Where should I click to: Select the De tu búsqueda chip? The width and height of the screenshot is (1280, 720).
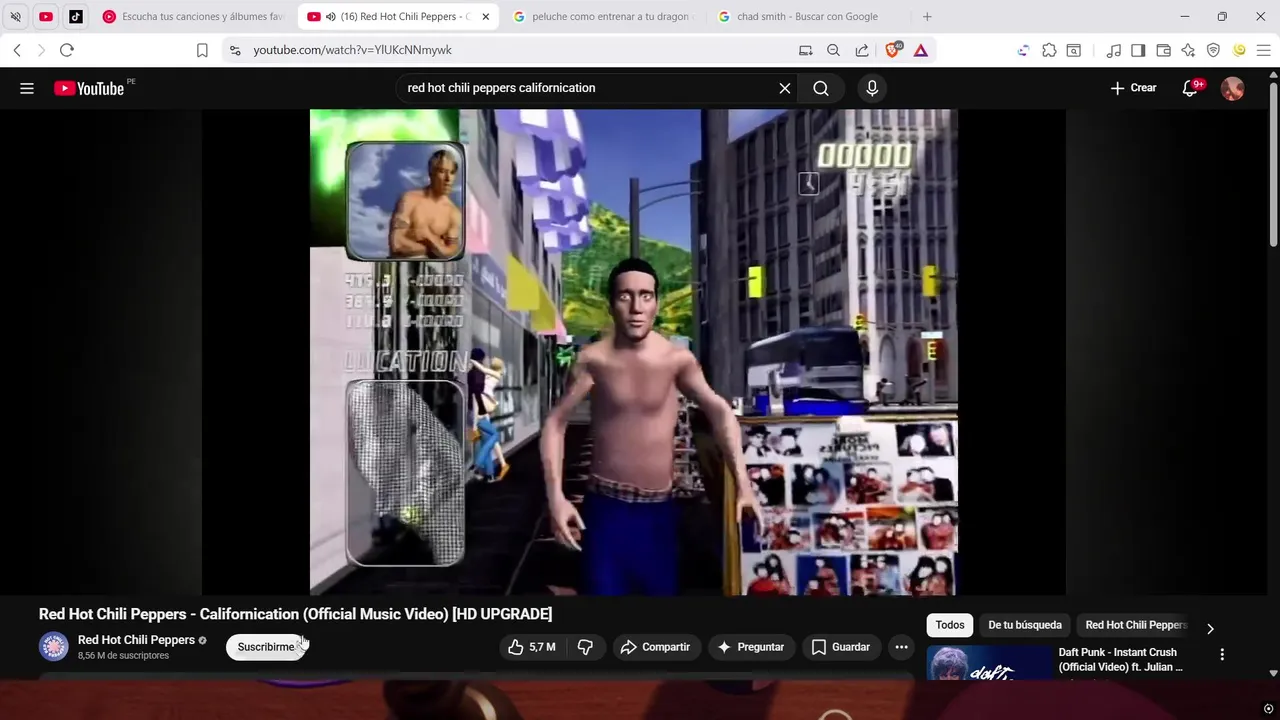(1025, 625)
